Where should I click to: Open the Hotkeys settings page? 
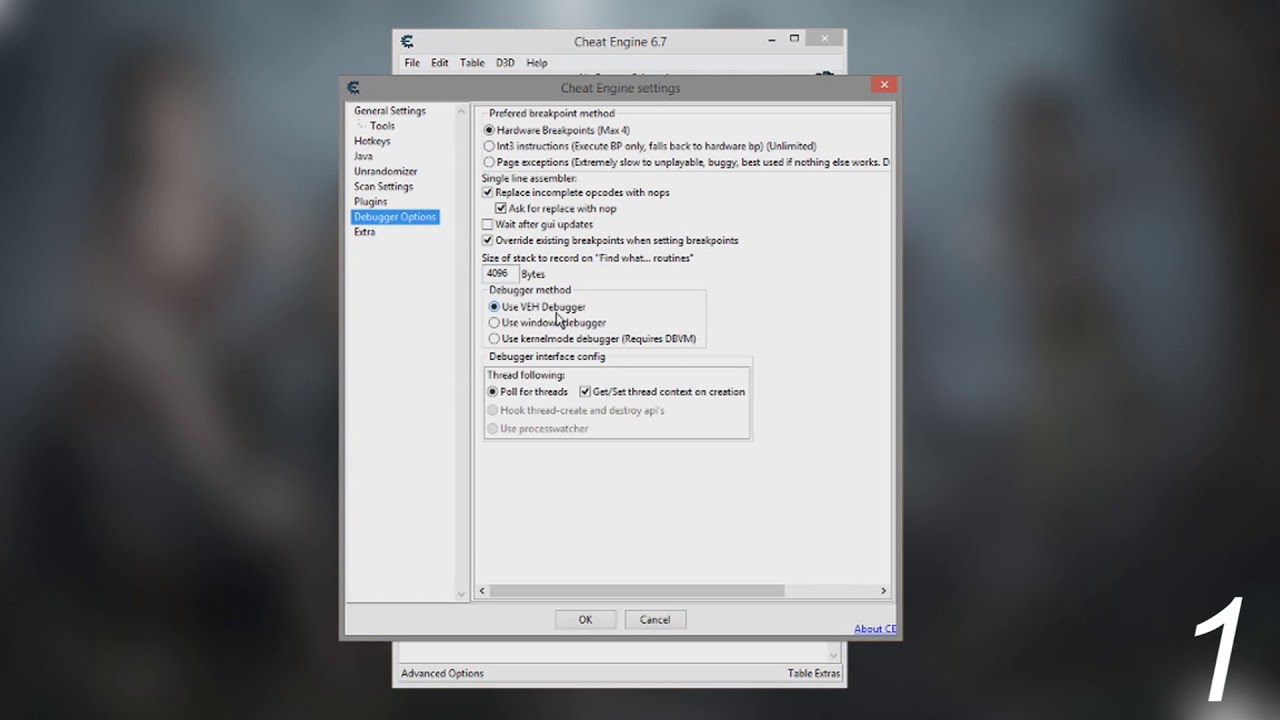pyautogui.click(x=372, y=141)
